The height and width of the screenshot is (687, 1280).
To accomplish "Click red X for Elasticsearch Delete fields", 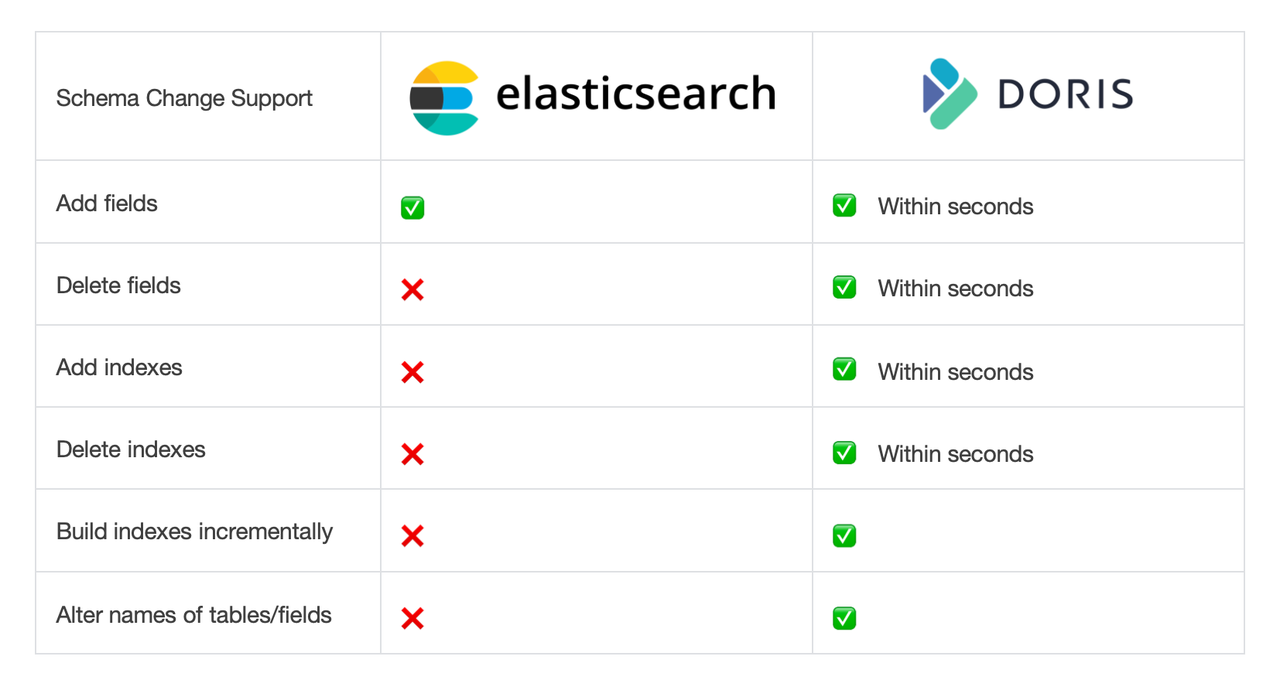I will (x=412, y=290).
